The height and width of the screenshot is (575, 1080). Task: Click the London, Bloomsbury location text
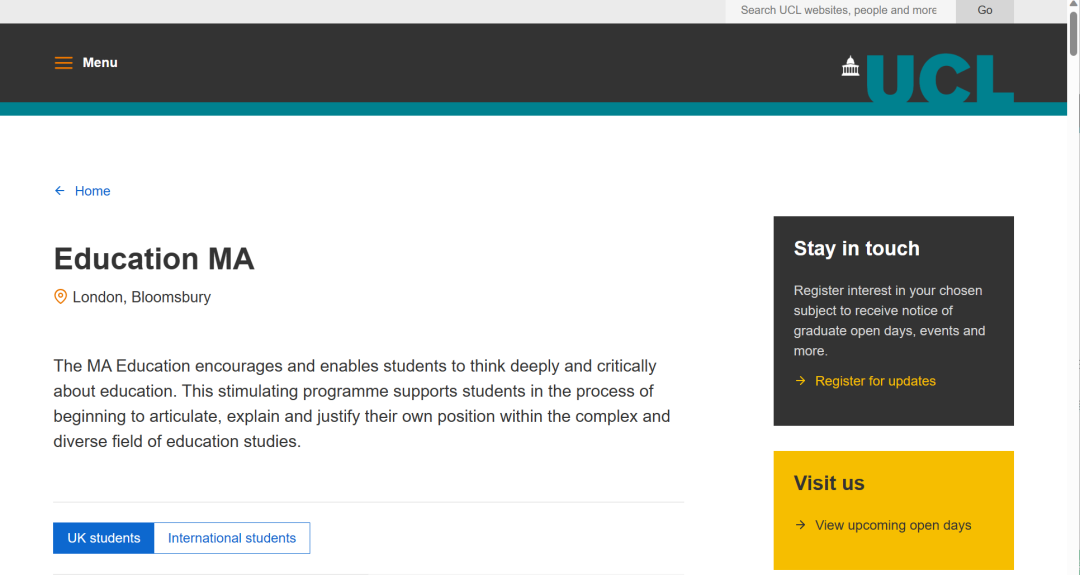pyautogui.click(x=141, y=297)
